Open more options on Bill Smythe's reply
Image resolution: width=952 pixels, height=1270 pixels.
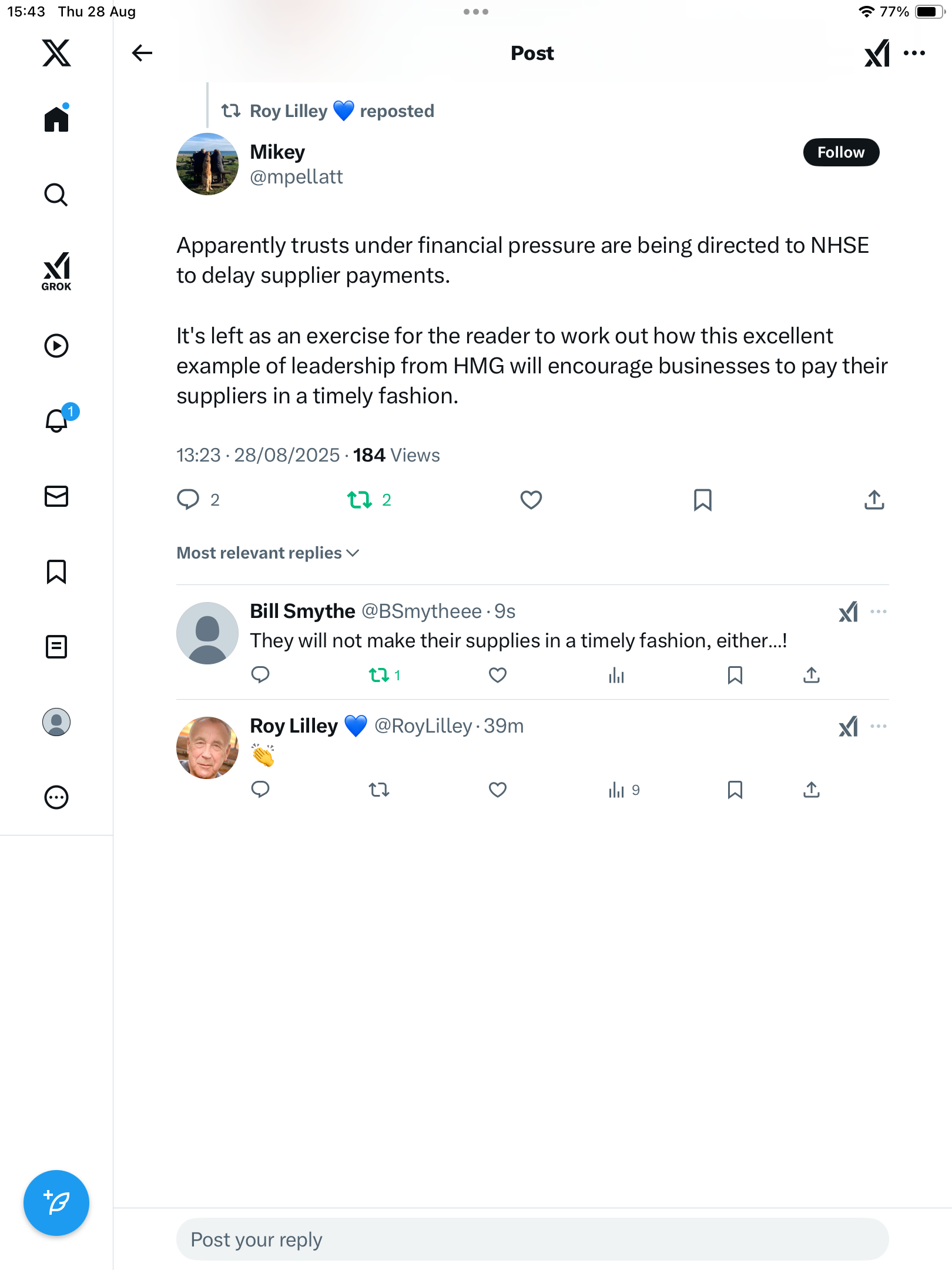[x=878, y=611]
